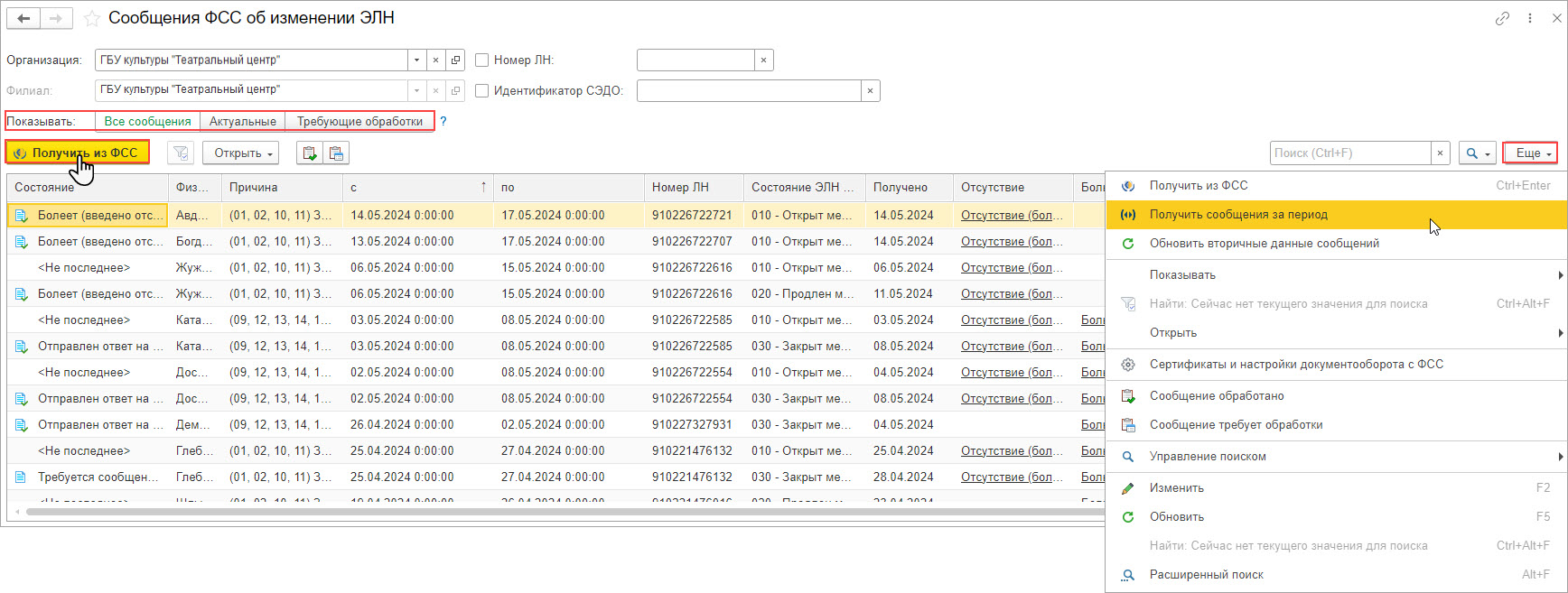
Task: Choose Обновить F5 menu item
Action: tap(1336, 517)
